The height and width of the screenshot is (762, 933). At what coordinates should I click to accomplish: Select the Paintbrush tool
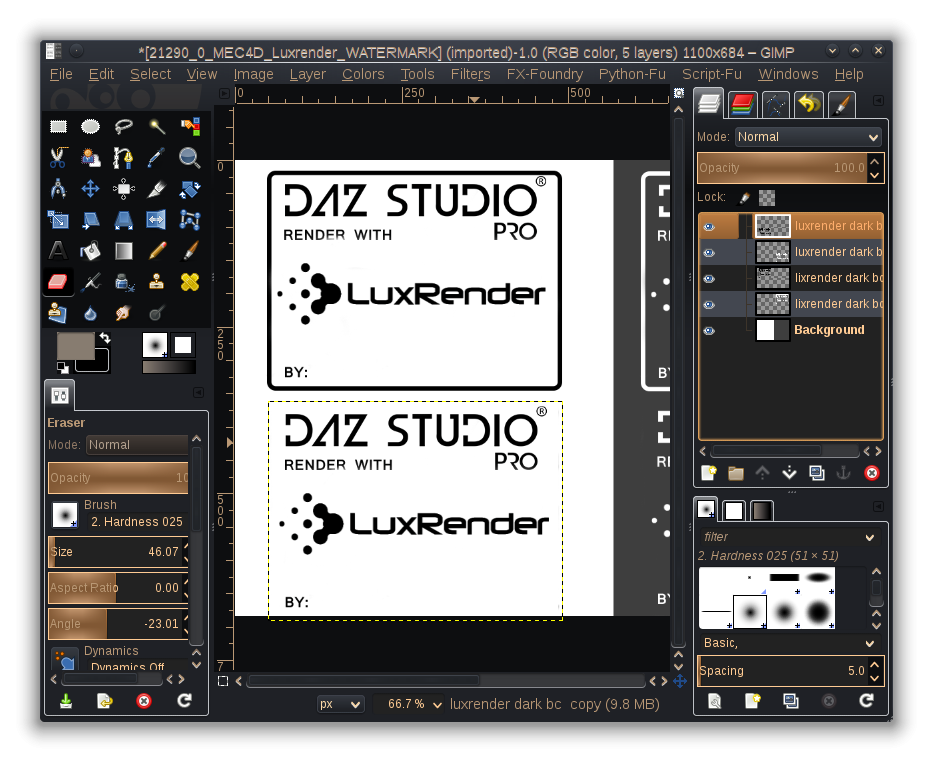(x=189, y=251)
